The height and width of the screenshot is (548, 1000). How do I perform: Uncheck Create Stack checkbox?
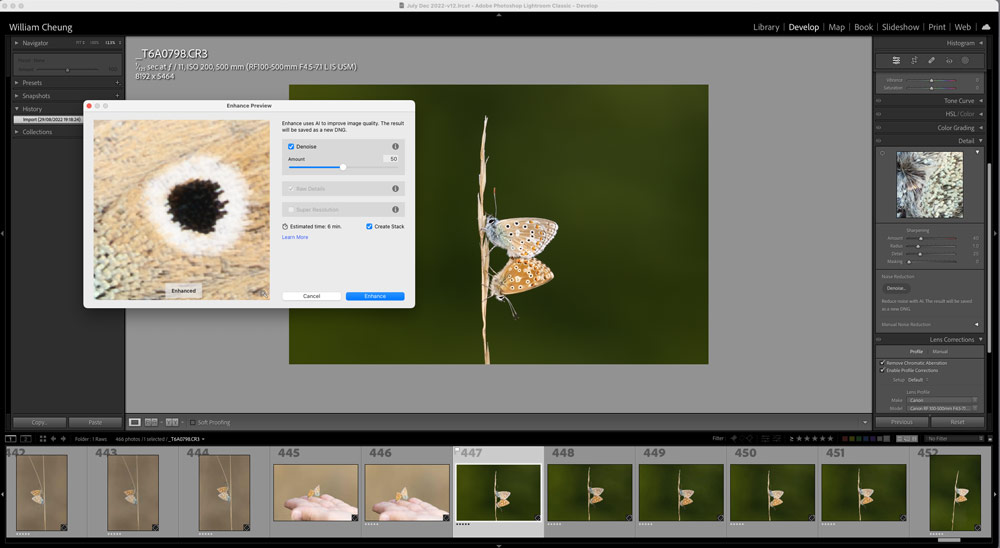(369, 226)
